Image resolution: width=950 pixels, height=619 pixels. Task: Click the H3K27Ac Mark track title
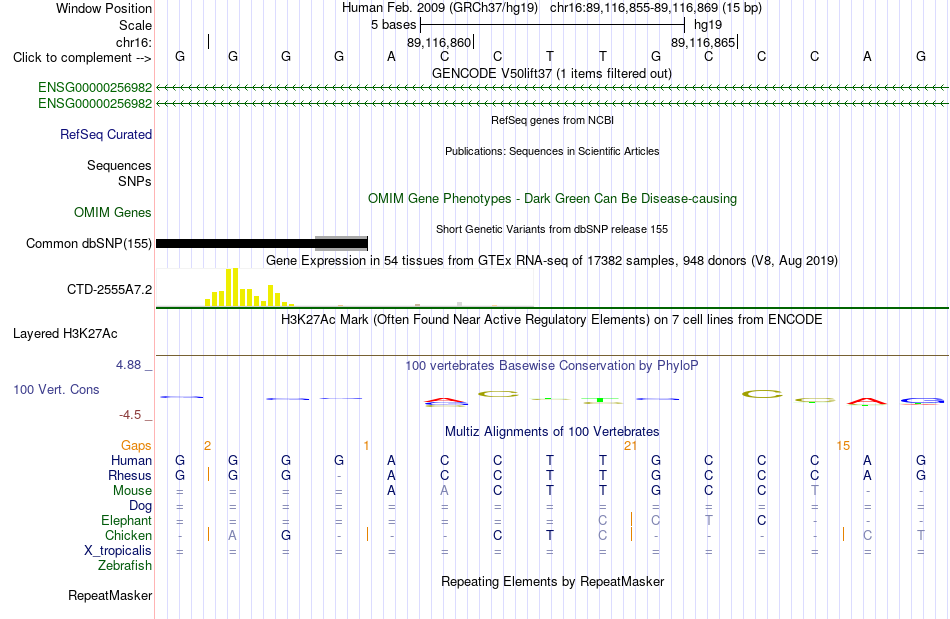point(552,319)
